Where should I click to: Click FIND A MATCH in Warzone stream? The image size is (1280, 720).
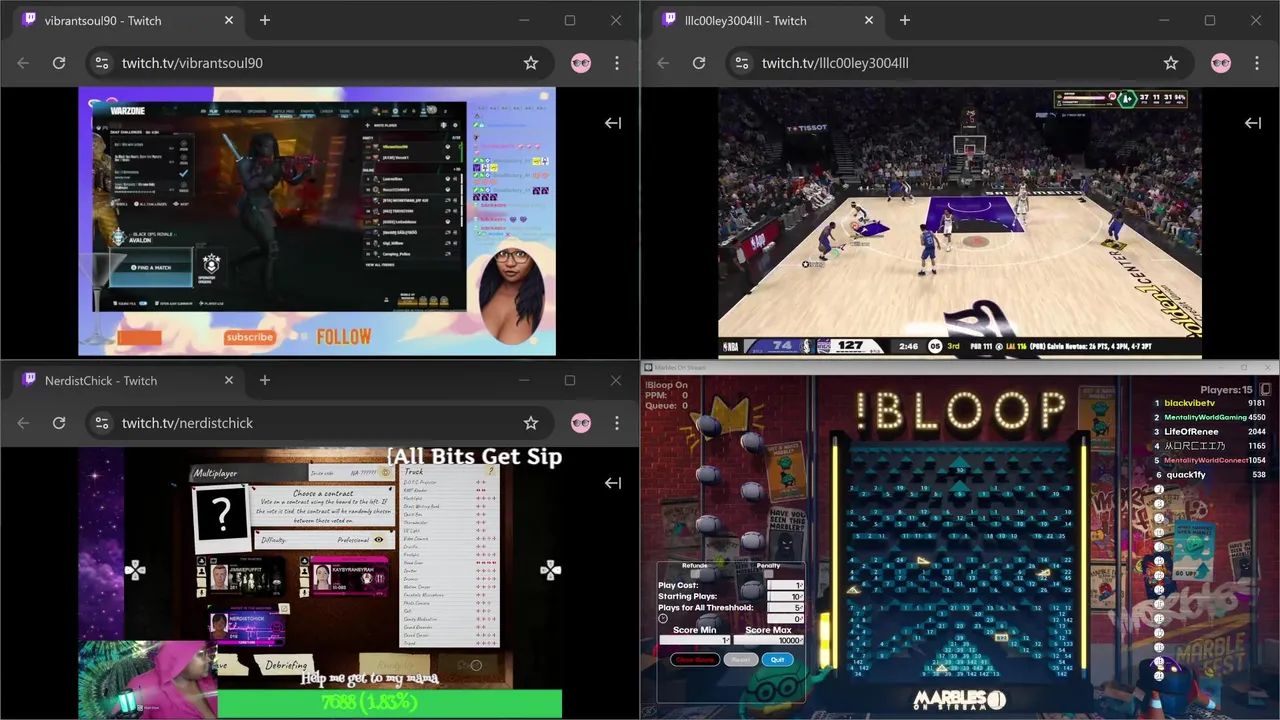coord(153,267)
